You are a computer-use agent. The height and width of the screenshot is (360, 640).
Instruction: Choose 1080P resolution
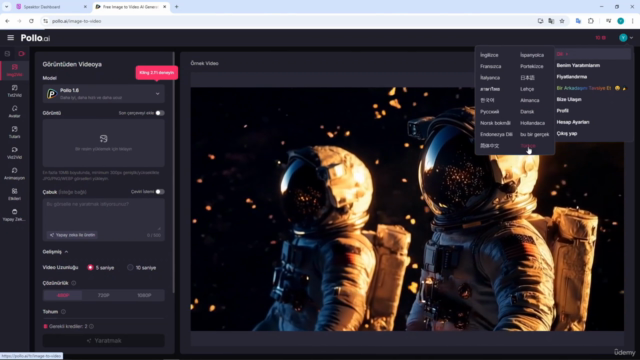point(144,295)
